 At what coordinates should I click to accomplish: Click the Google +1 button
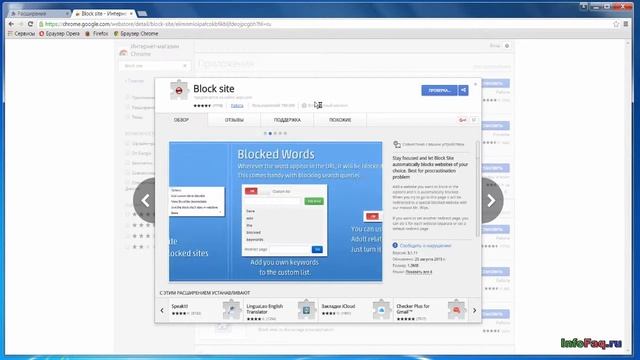(463, 120)
